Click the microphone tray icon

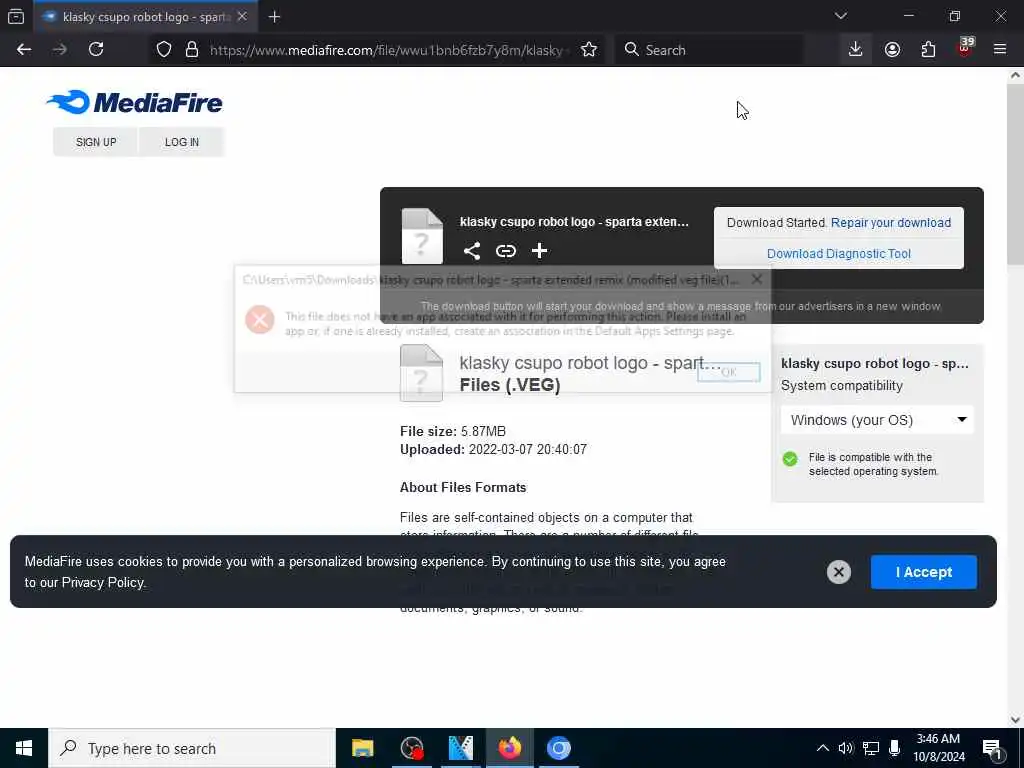pyautogui.click(x=895, y=748)
